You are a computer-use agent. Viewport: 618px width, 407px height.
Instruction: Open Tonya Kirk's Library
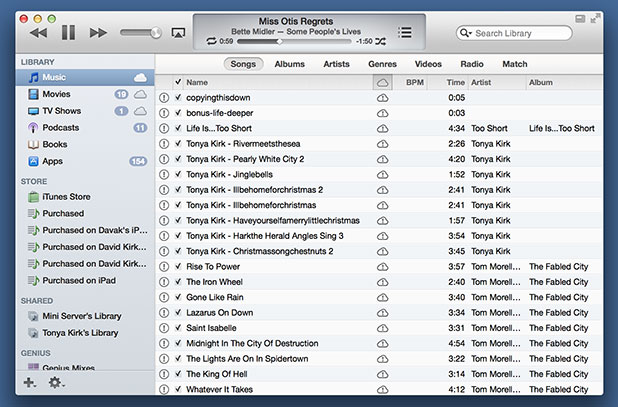click(x=85, y=333)
